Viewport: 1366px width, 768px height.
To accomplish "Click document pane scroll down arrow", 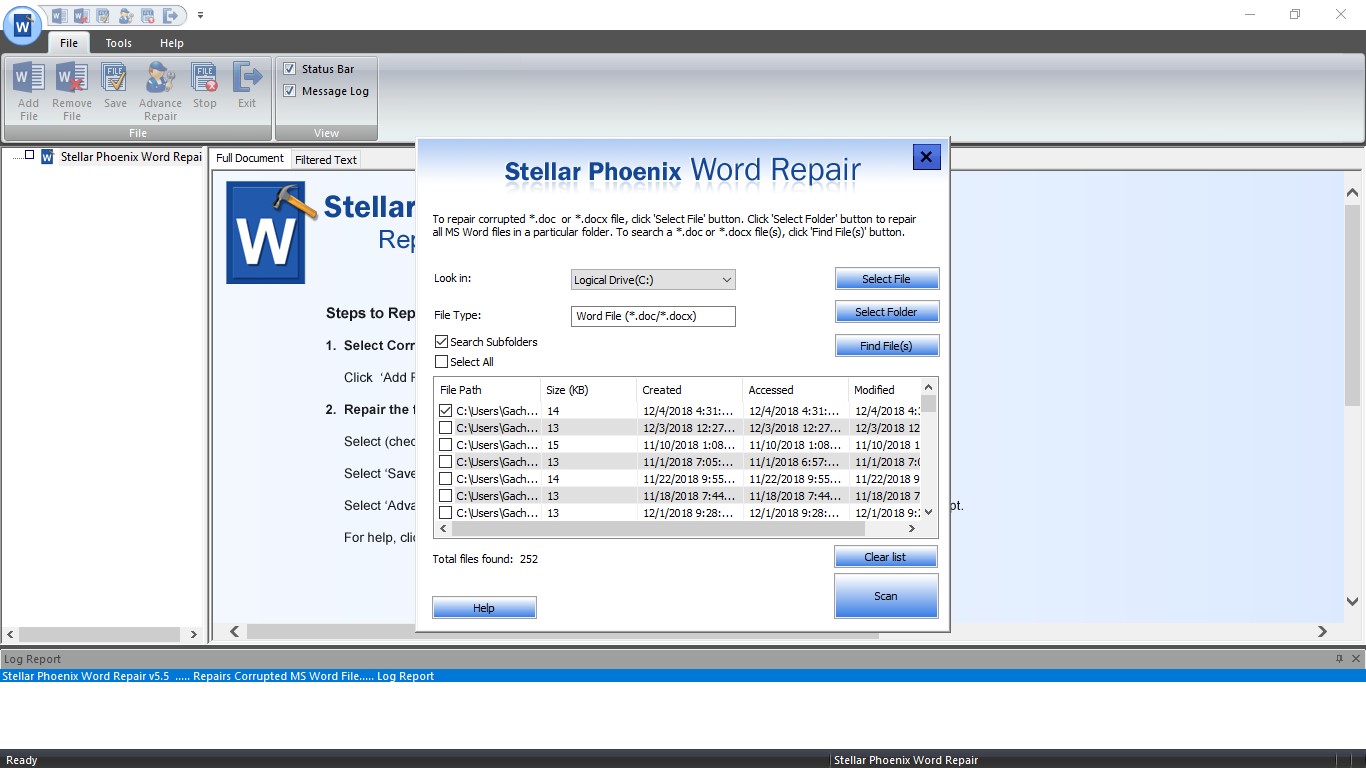I will (x=1352, y=602).
